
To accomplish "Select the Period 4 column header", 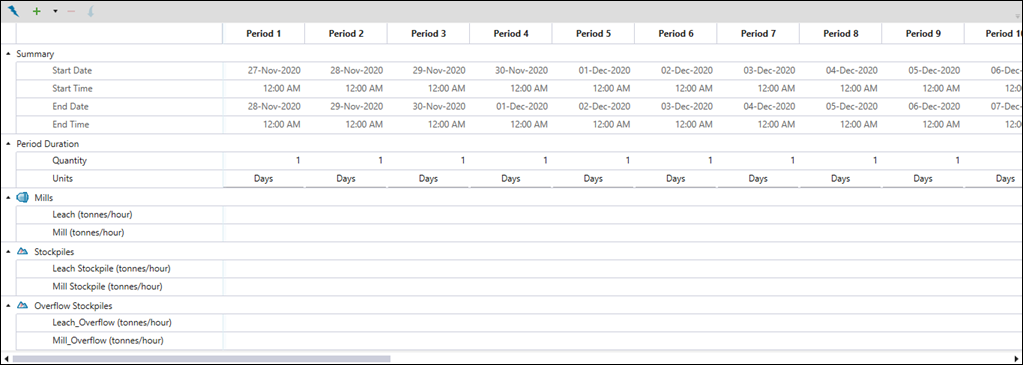I will pyautogui.click(x=511, y=34).
